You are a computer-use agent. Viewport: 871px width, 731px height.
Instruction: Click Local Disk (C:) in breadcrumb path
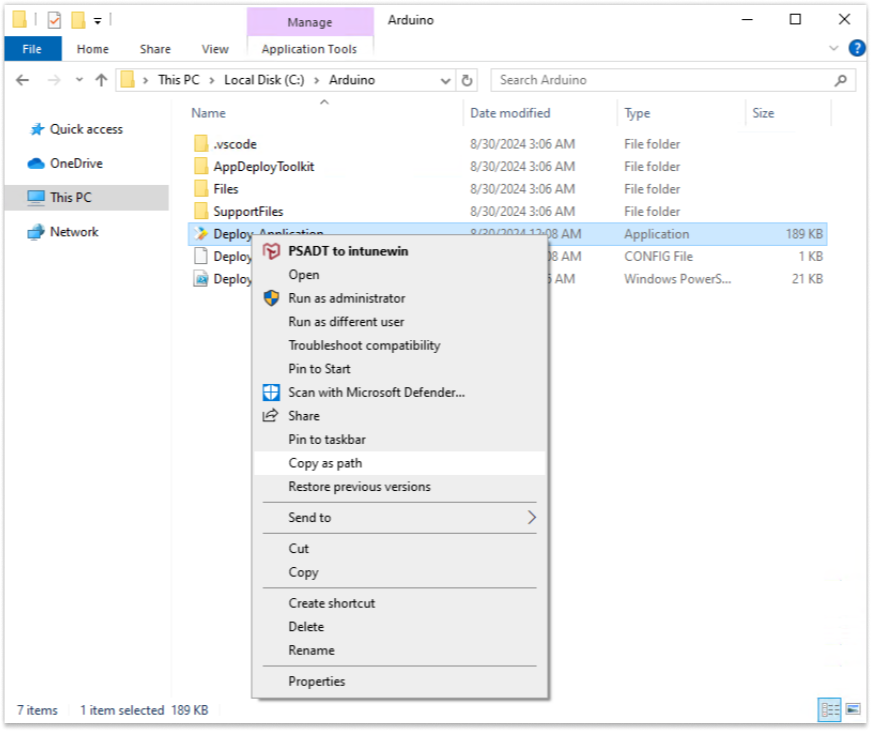click(x=264, y=80)
